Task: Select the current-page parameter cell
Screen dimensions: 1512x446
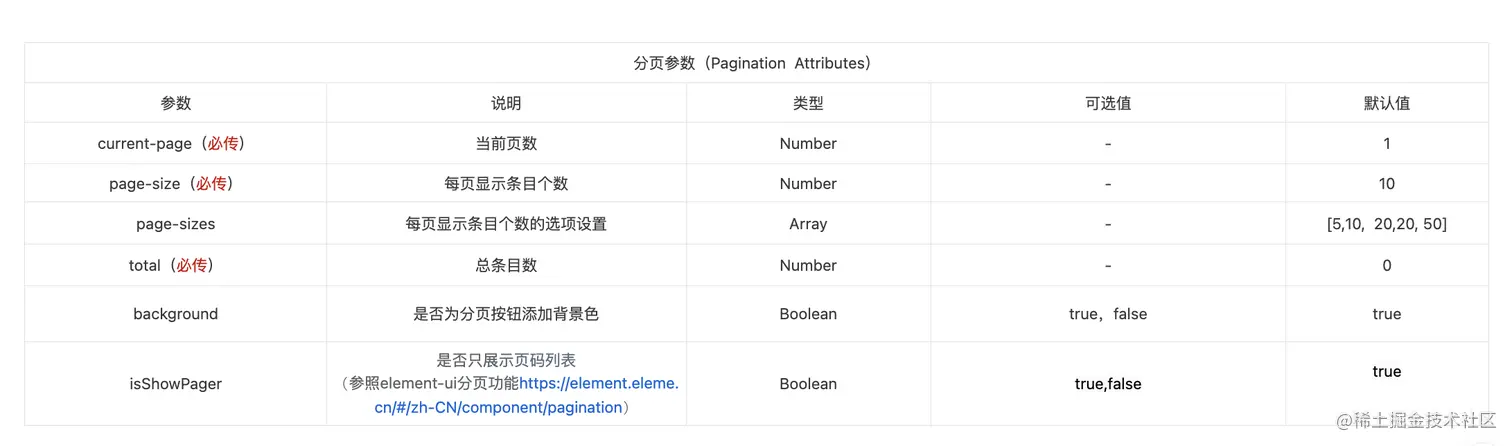Action: coord(176,143)
